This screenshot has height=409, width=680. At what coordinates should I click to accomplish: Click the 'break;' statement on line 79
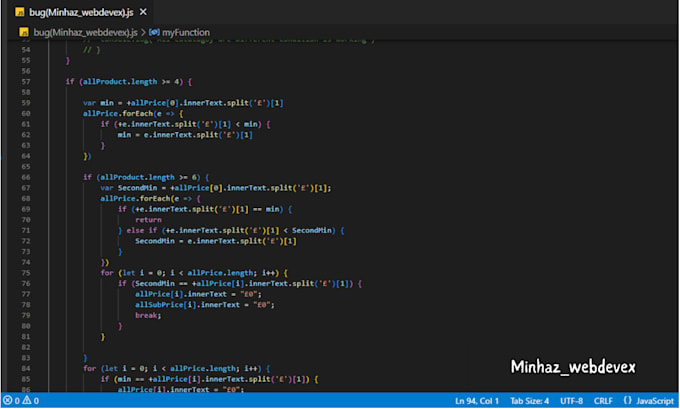point(148,315)
